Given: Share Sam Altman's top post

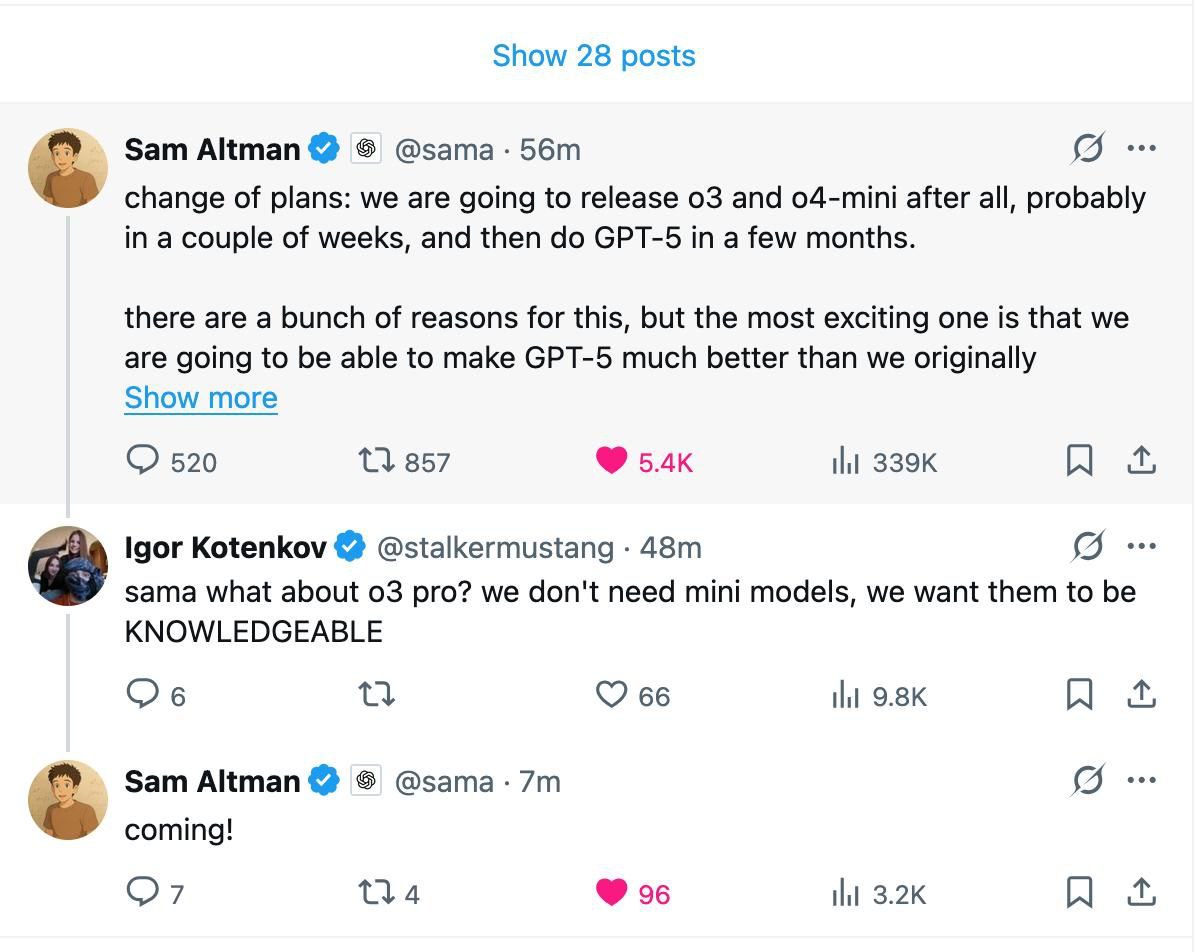Looking at the screenshot, I should pyautogui.click(x=1141, y=461).
